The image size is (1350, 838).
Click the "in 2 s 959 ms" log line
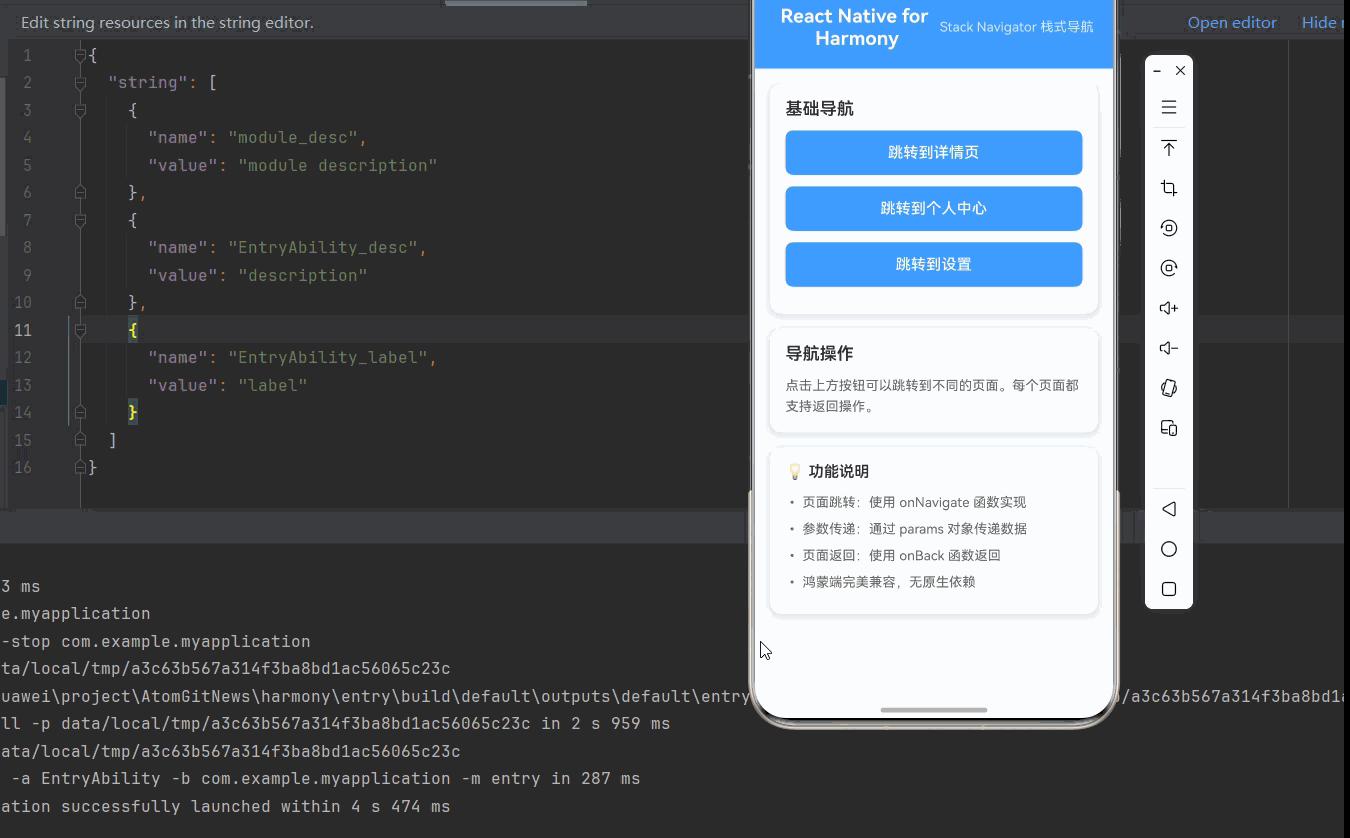click(335, 723)
